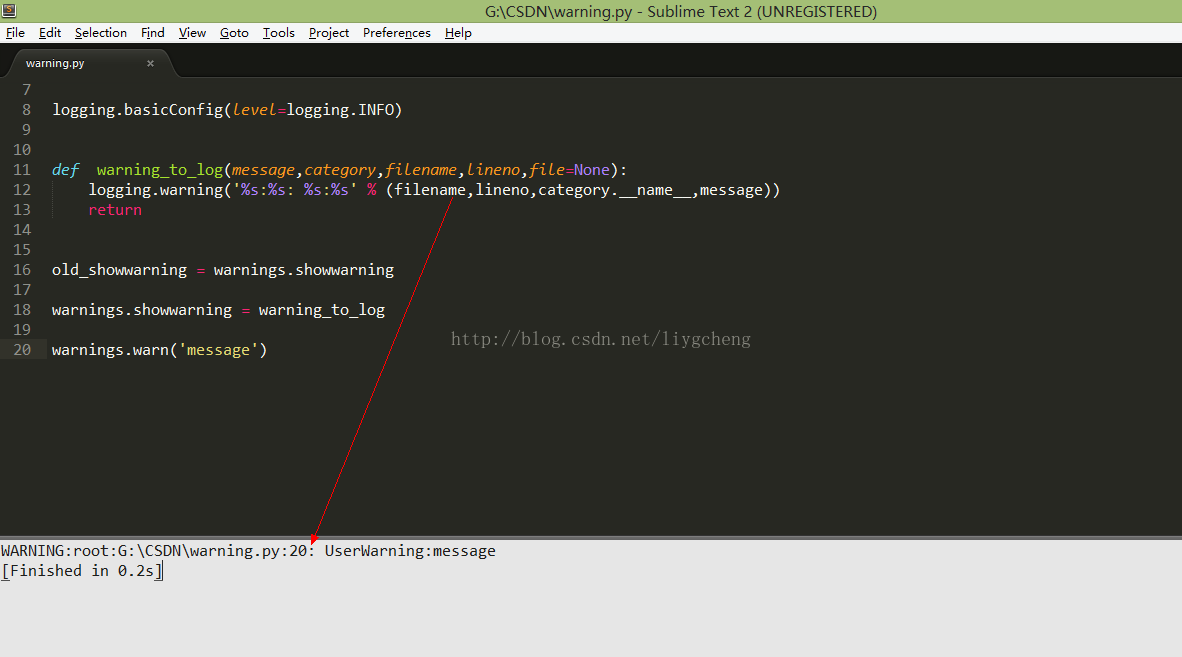
Task: Click line number 12 in gutter
Action: tap(22, 190)
